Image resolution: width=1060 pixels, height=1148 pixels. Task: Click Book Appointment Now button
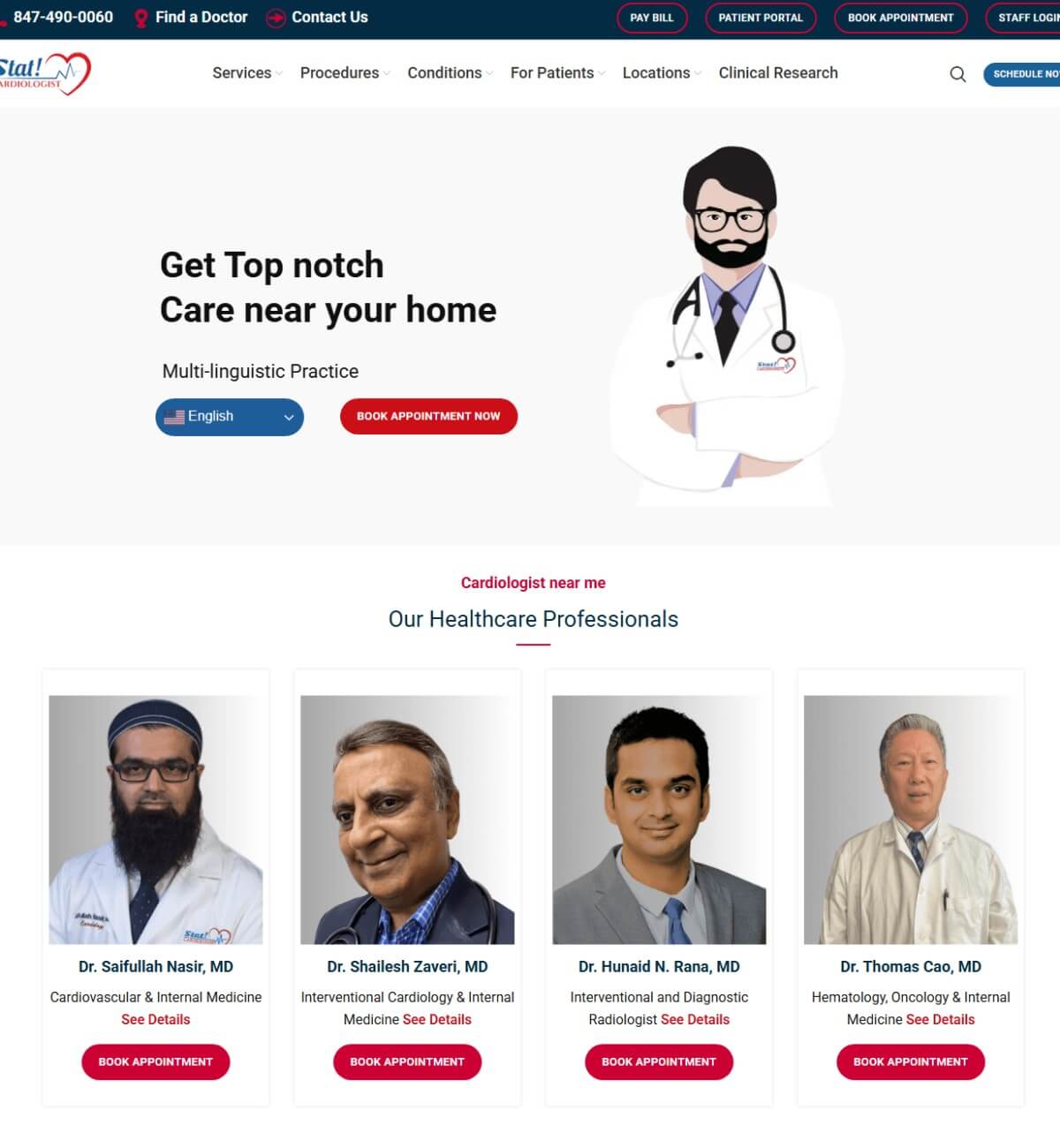tap(428, 416)
